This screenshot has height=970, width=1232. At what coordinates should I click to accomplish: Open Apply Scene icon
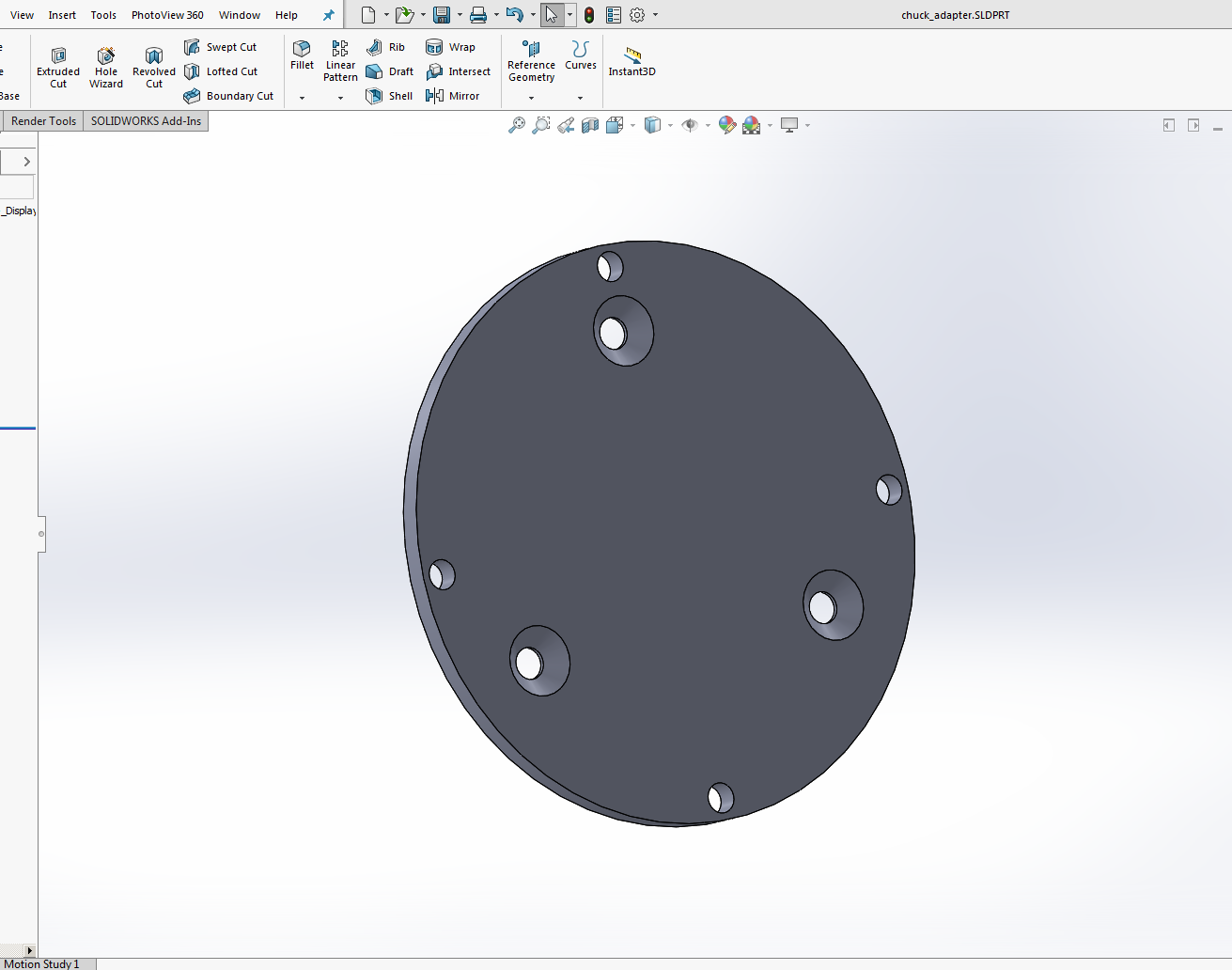pyautogui.click(x=751, y=125)
